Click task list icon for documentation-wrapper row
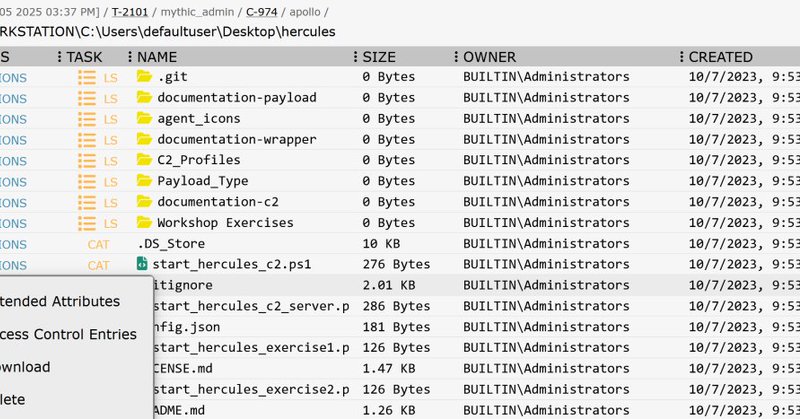Image resolution: width=800 pixels, height=419 pixels. 87,140
